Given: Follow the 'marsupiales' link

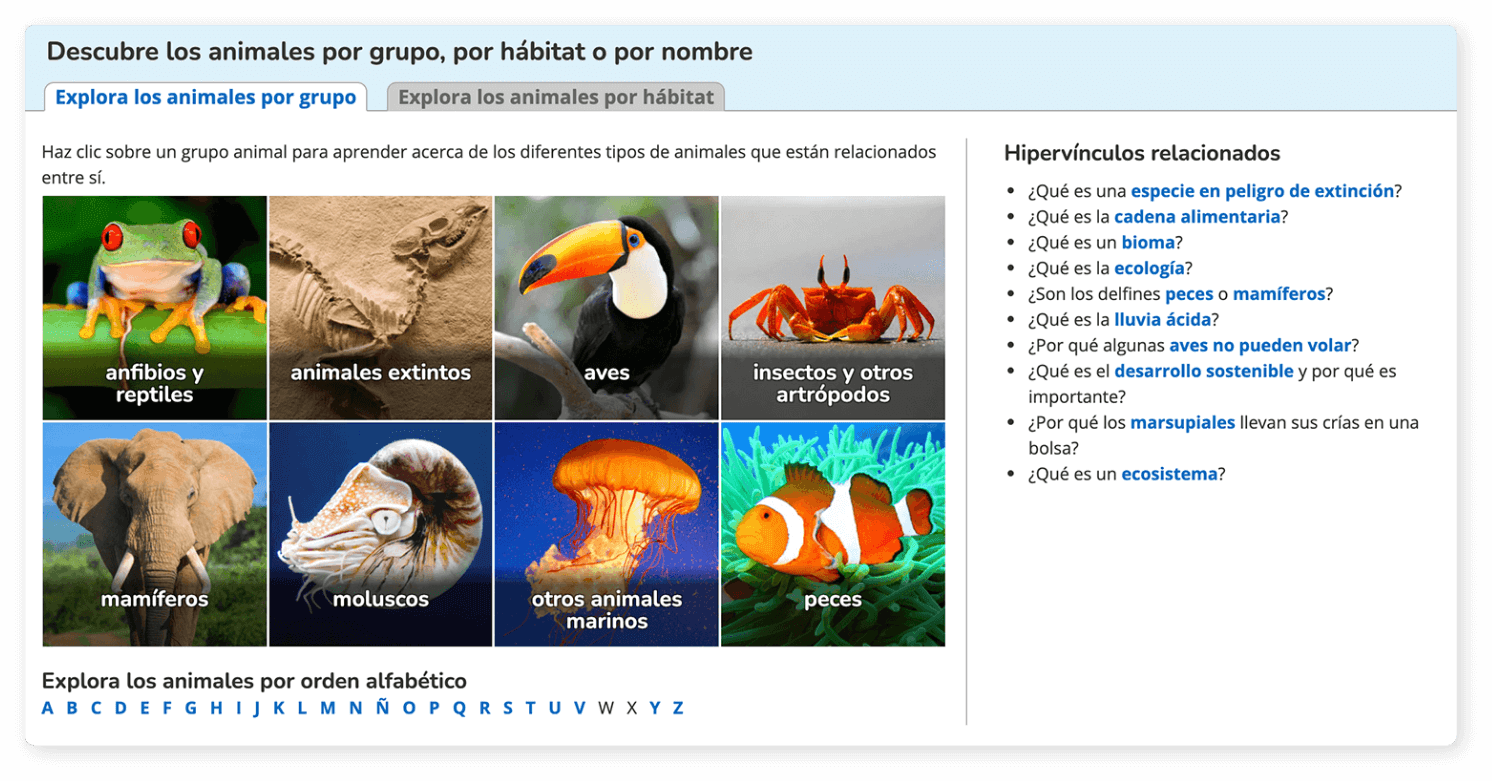Looking at the screenshot, I should [x=1183, y=423].
